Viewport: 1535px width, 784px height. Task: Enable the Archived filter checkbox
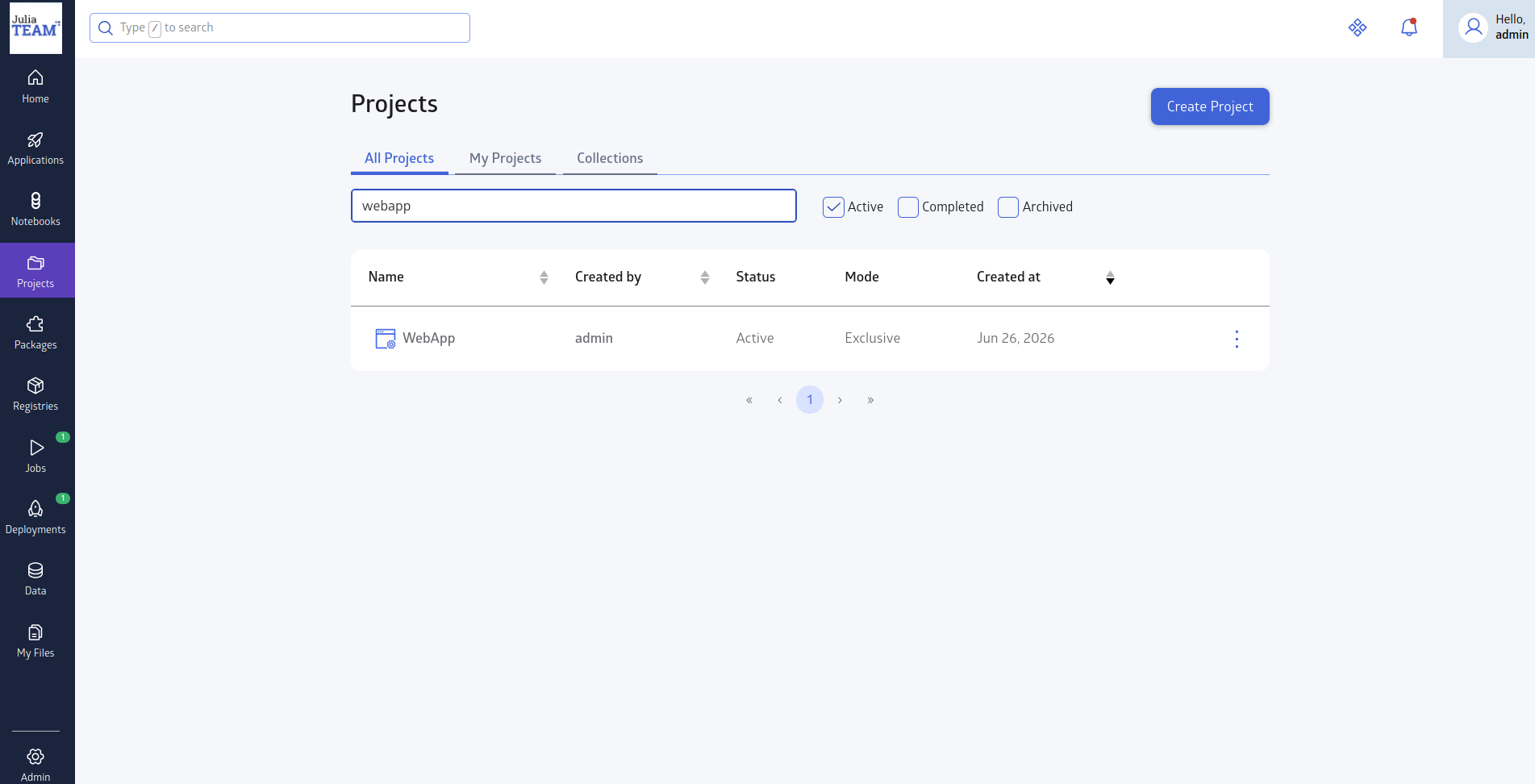pyautogui.click(x=1008, y=207)
